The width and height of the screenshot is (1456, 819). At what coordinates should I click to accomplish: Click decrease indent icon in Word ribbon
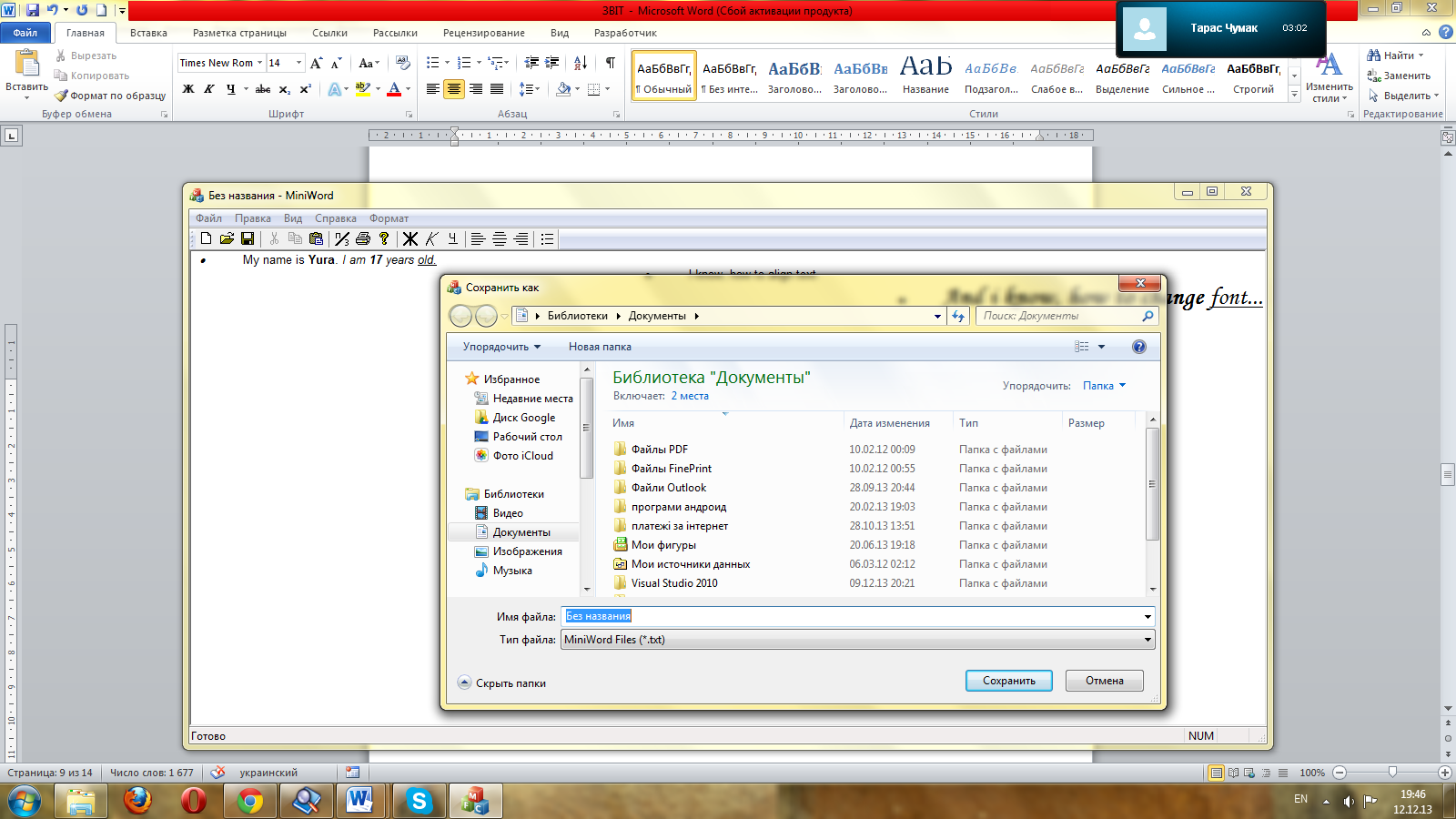tap(531, 63)
